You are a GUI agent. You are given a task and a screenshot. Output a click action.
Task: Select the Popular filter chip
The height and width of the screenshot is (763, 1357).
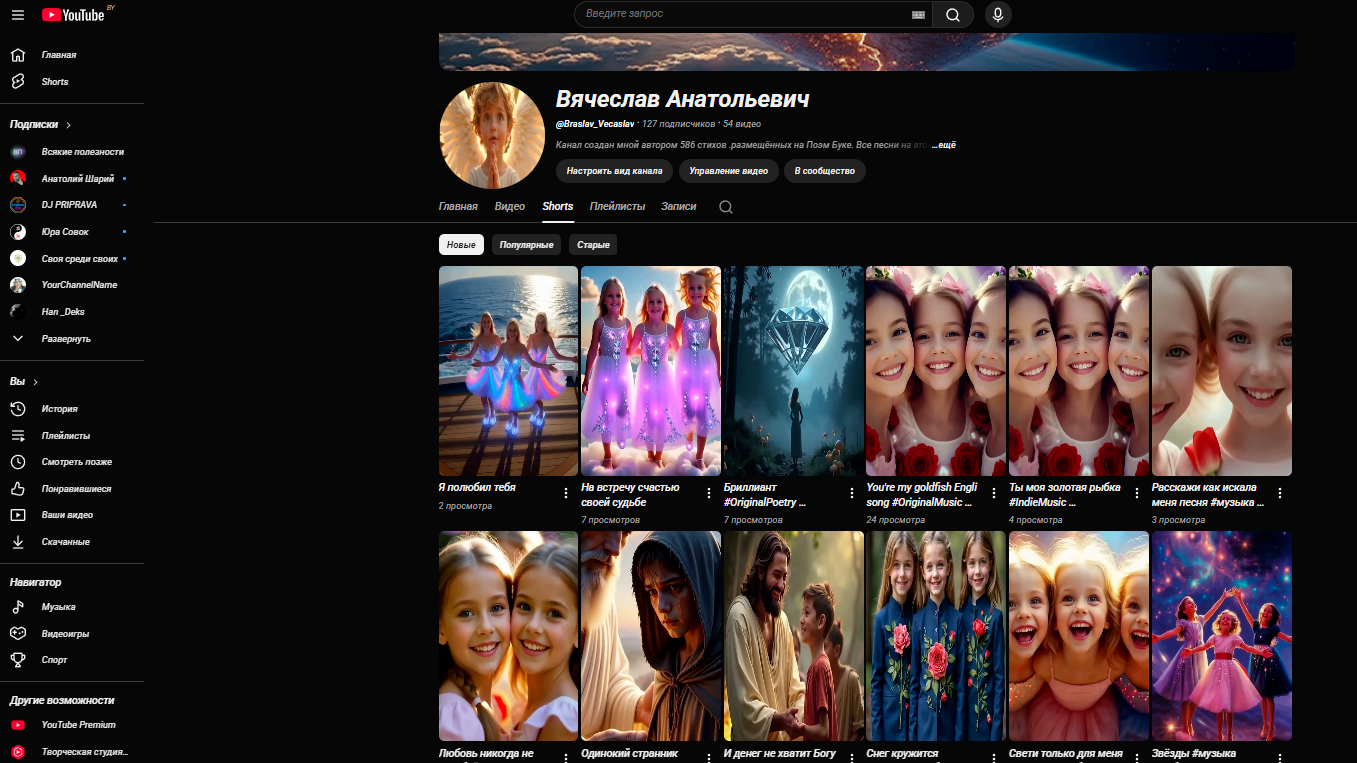pyautogui.click(x=526, y=245)
